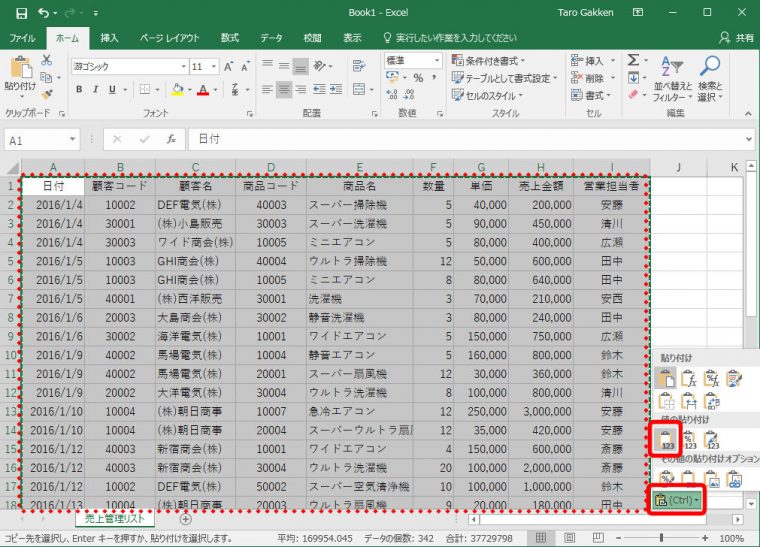Toggle Underline formatting
This screenshot has width=760, height=547.
(x=112, y=89)
